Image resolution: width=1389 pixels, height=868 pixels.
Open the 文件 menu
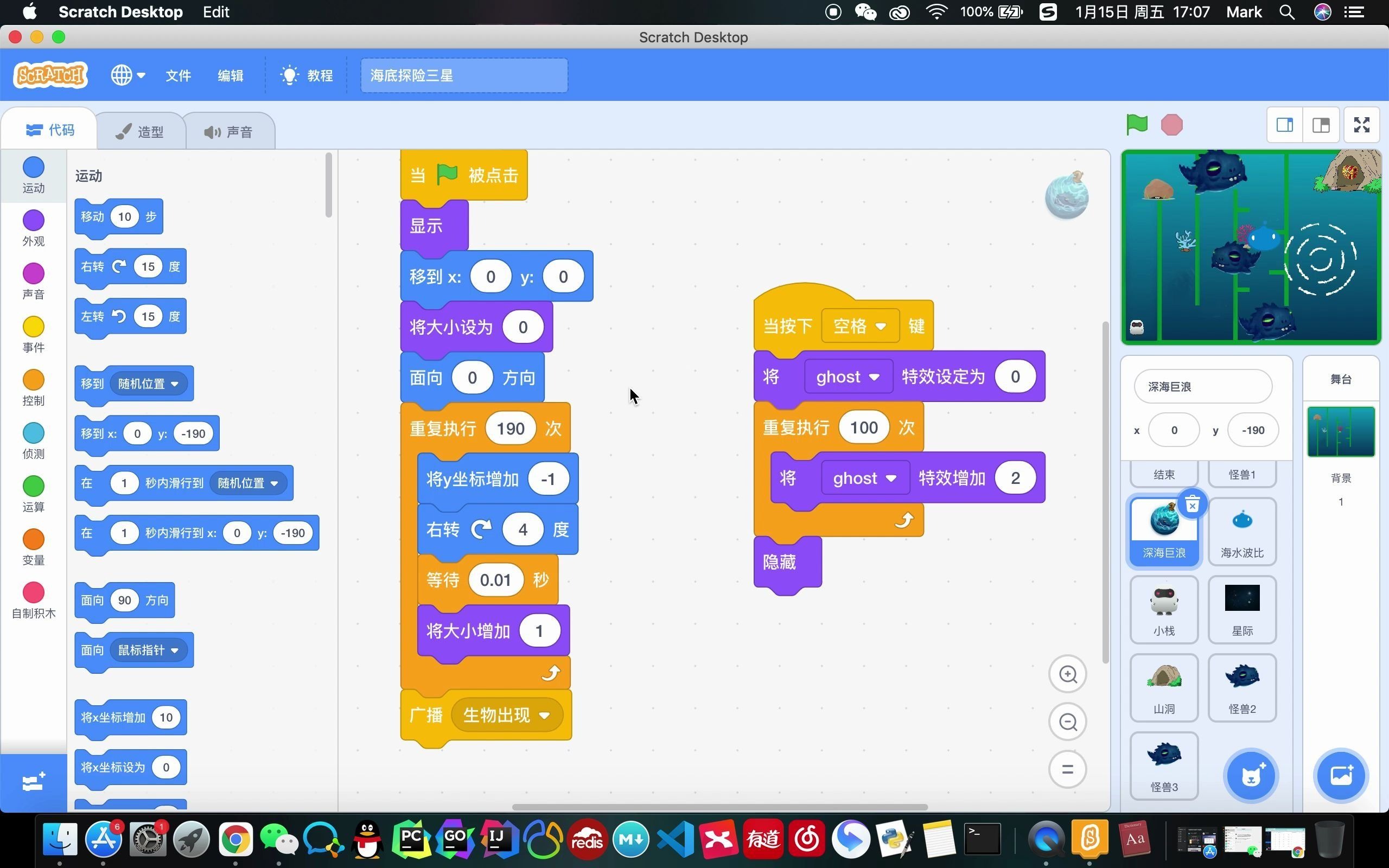click(178, 75)
